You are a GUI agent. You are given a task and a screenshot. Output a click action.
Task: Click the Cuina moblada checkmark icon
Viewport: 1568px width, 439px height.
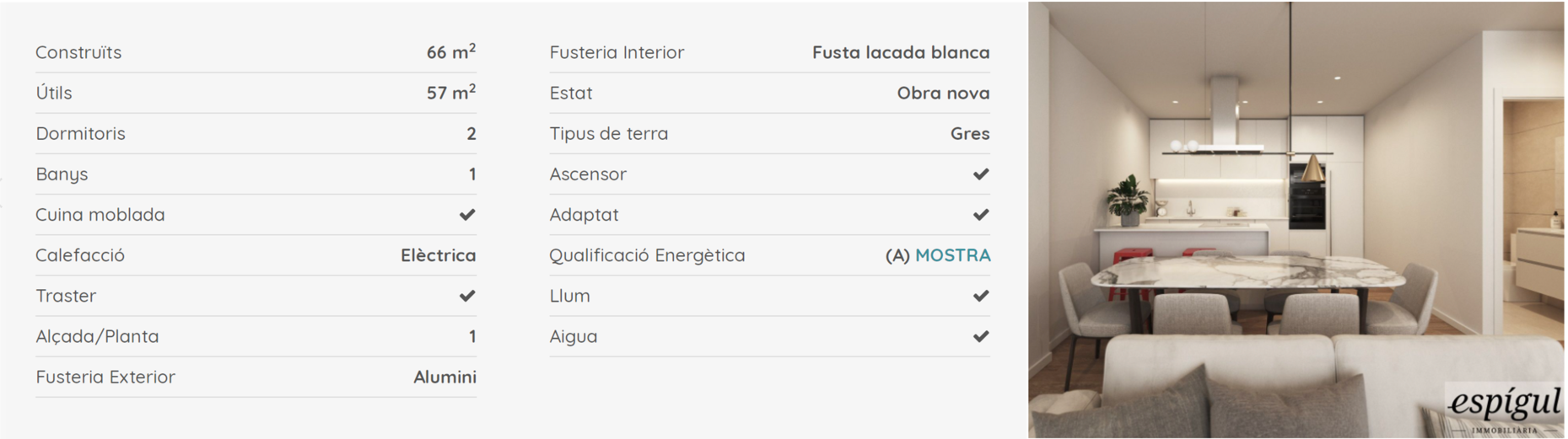[467, 215]
